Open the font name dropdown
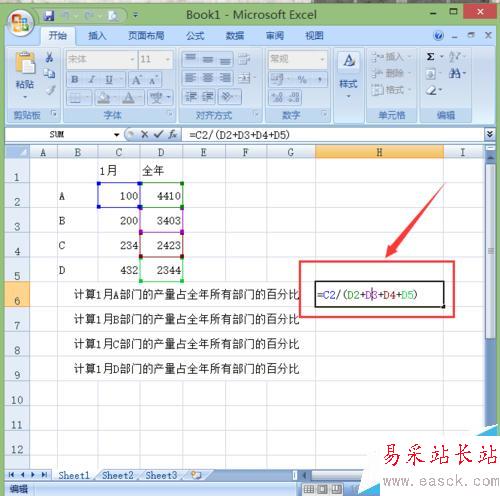Screen dimensions: 500x496 point(132,60)
